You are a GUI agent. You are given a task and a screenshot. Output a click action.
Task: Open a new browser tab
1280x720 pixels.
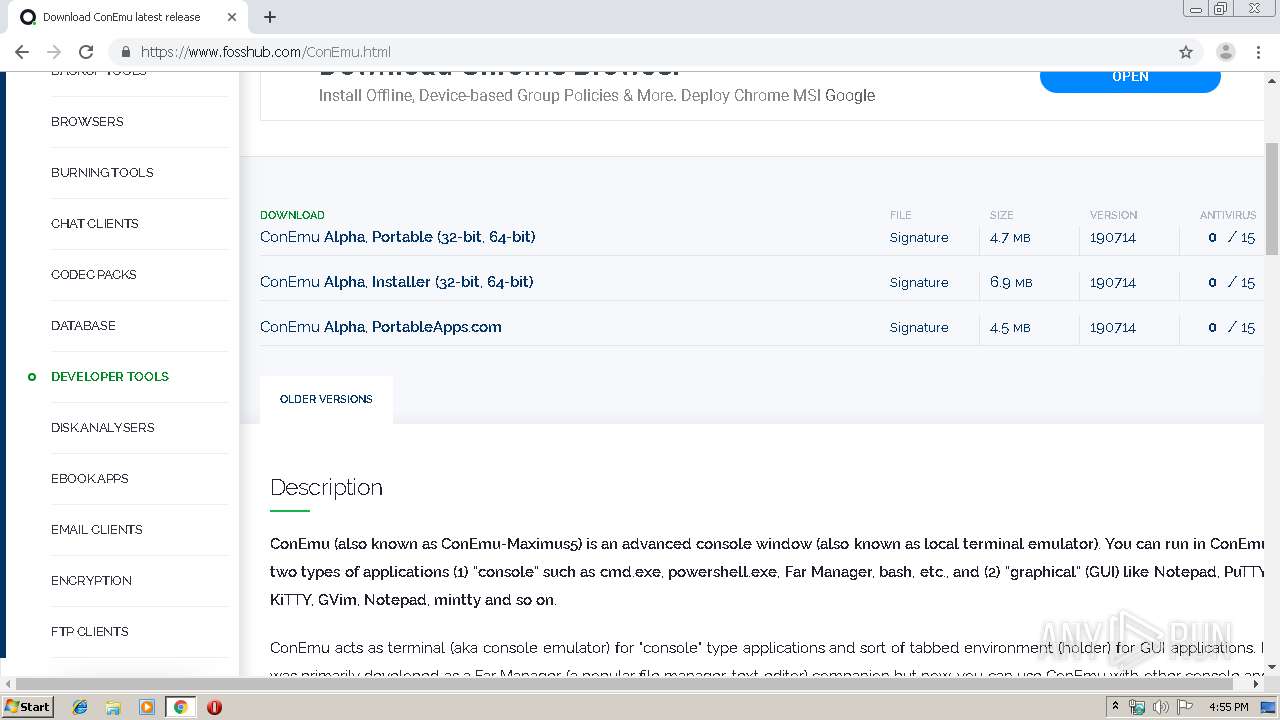click(270, 17)
